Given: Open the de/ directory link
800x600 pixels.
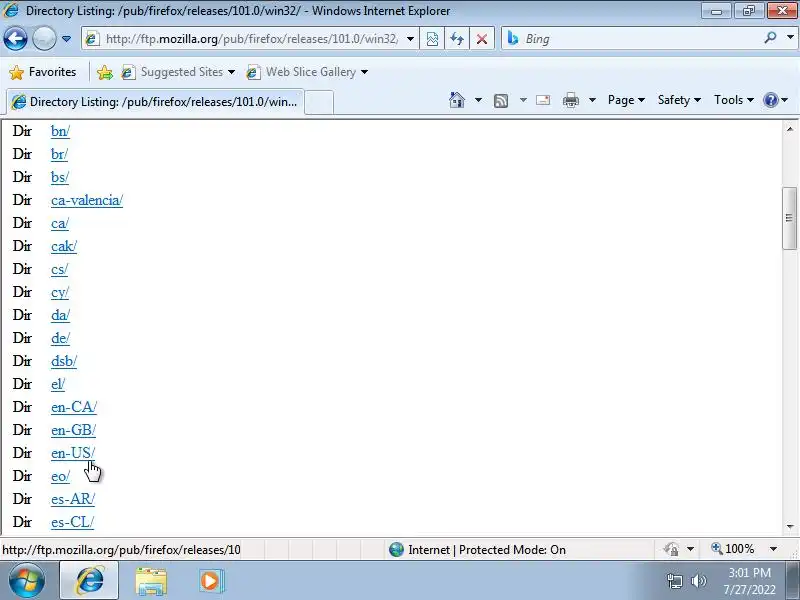Looking at the screenshot, I should [60, 338].
